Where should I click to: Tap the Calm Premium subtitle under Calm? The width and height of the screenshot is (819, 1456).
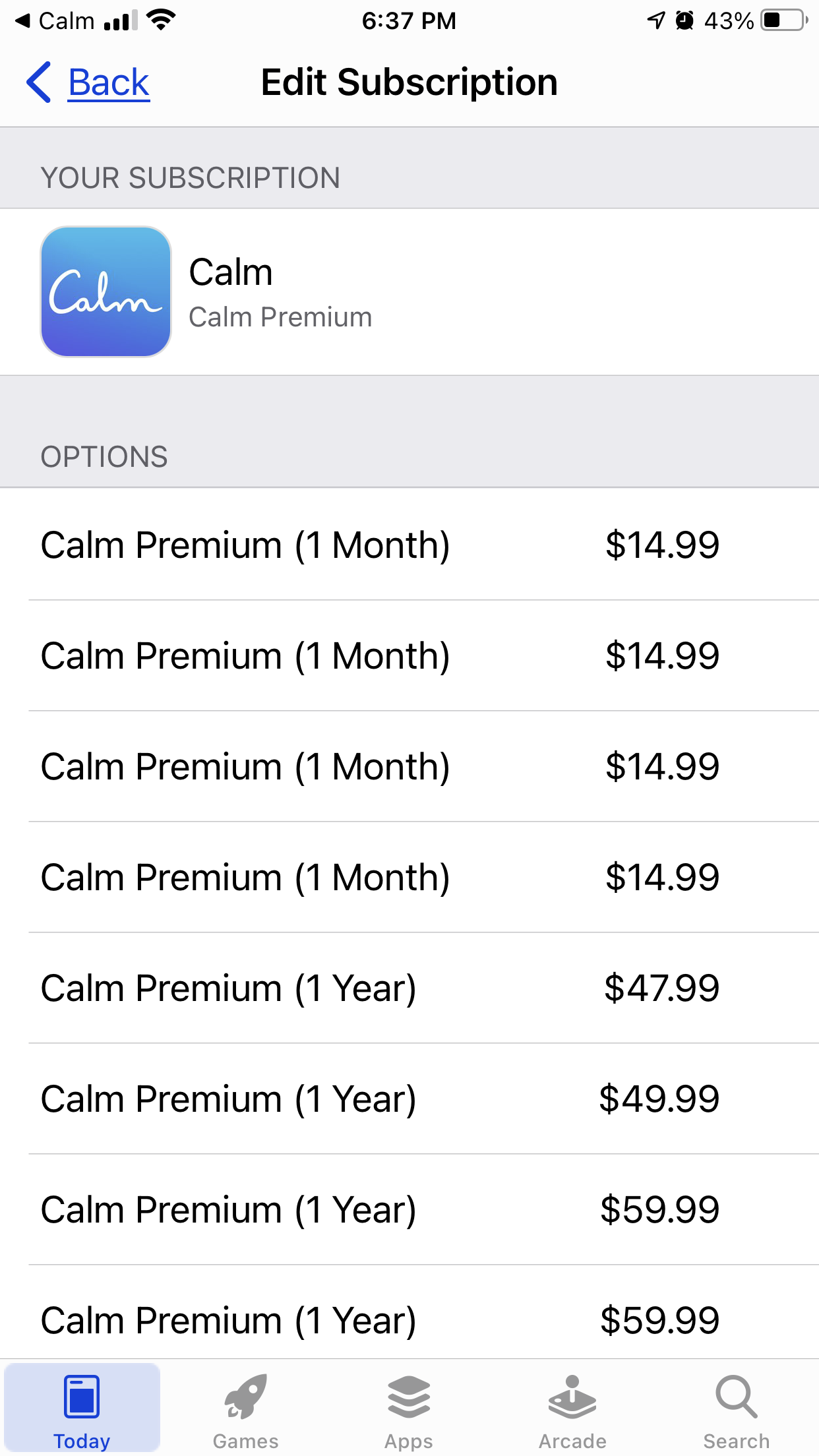coord(280,317)
